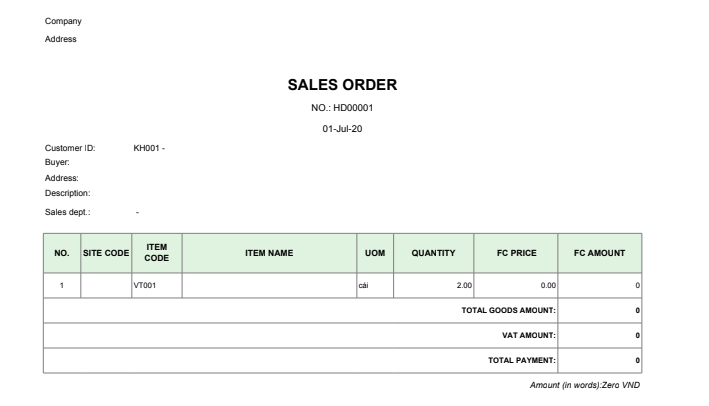
Task: Click the ITEM NAME column header
Action: coord(269,253)
